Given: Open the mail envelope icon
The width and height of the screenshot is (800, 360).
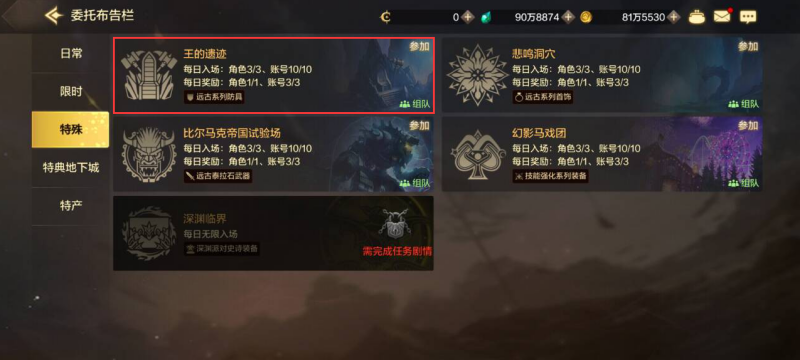Looking at the screenshot, I should (x=721, y=16).
